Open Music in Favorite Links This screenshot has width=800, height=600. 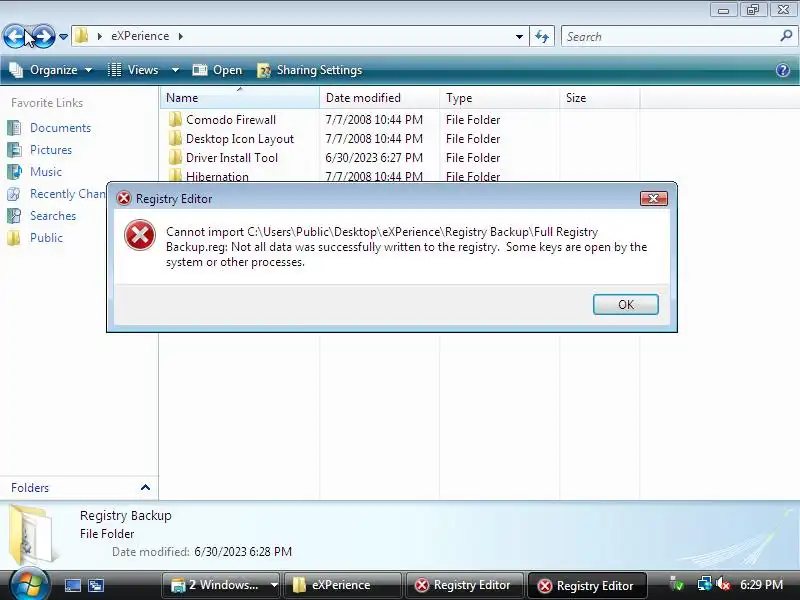coord(45,171)
